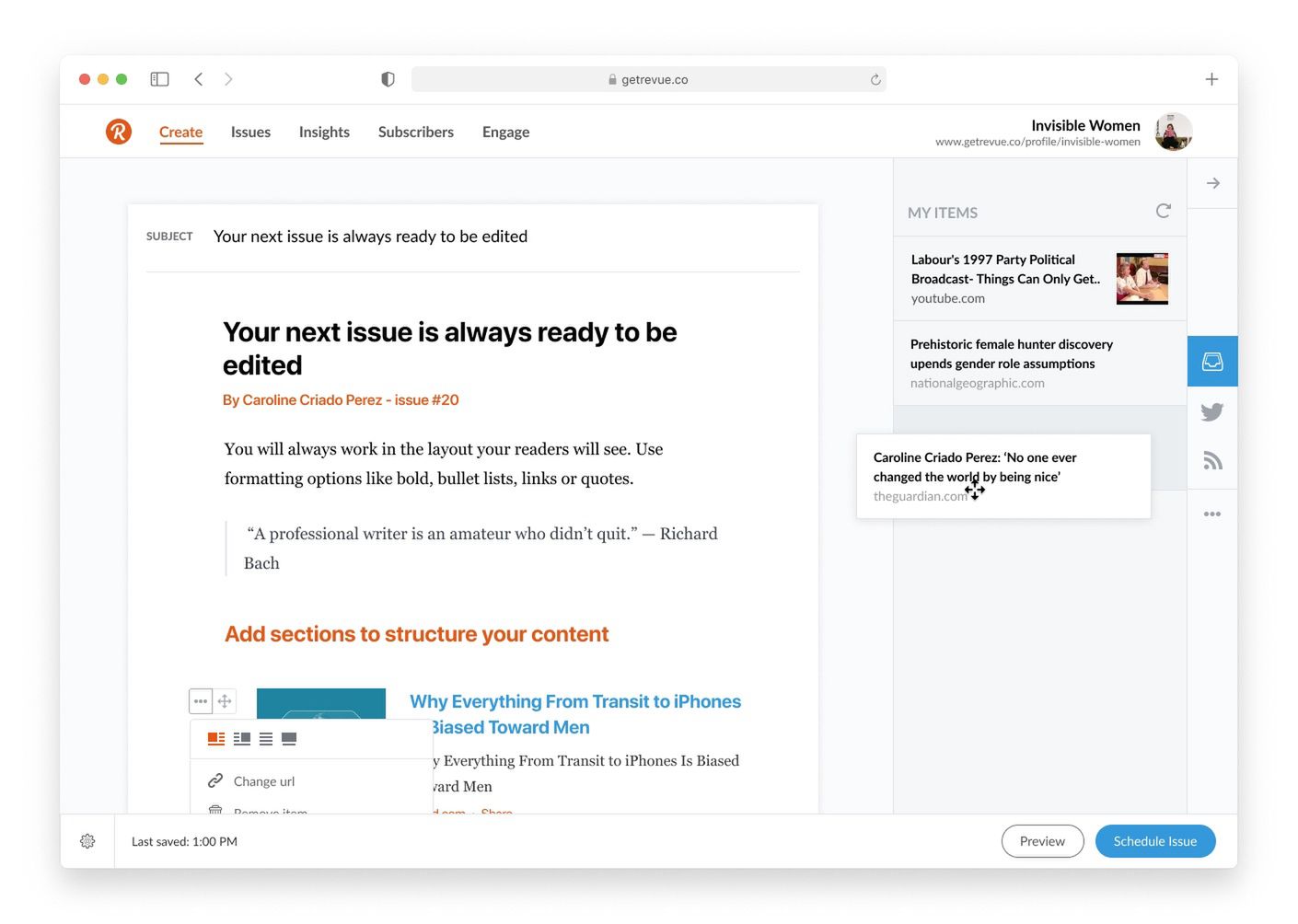Open issue settings gear icon
The height and width of the screenshot is (924, 1298).
coord(87,841)
